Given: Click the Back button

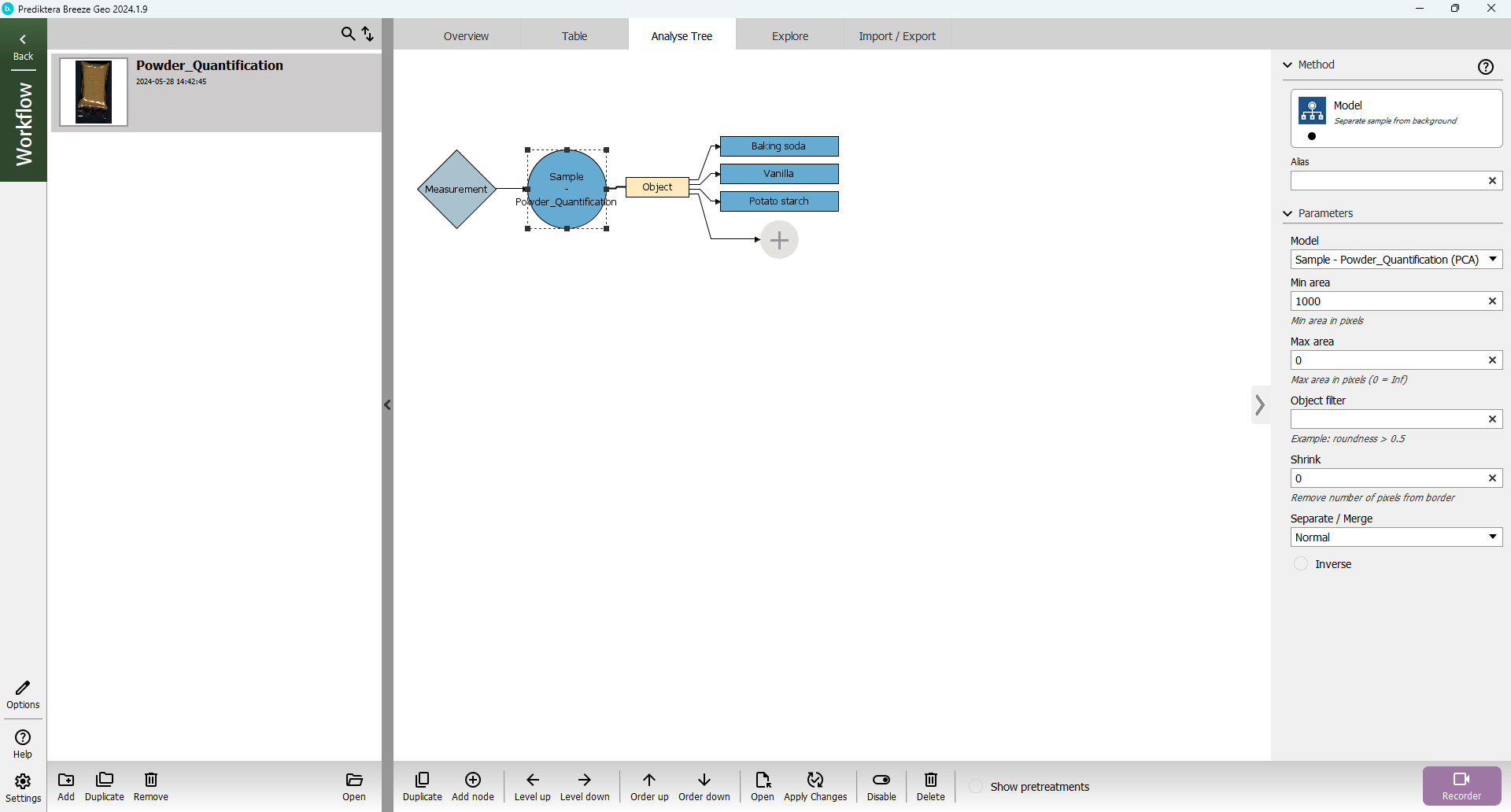Looking at the screenshot, I should coord(23,47).
